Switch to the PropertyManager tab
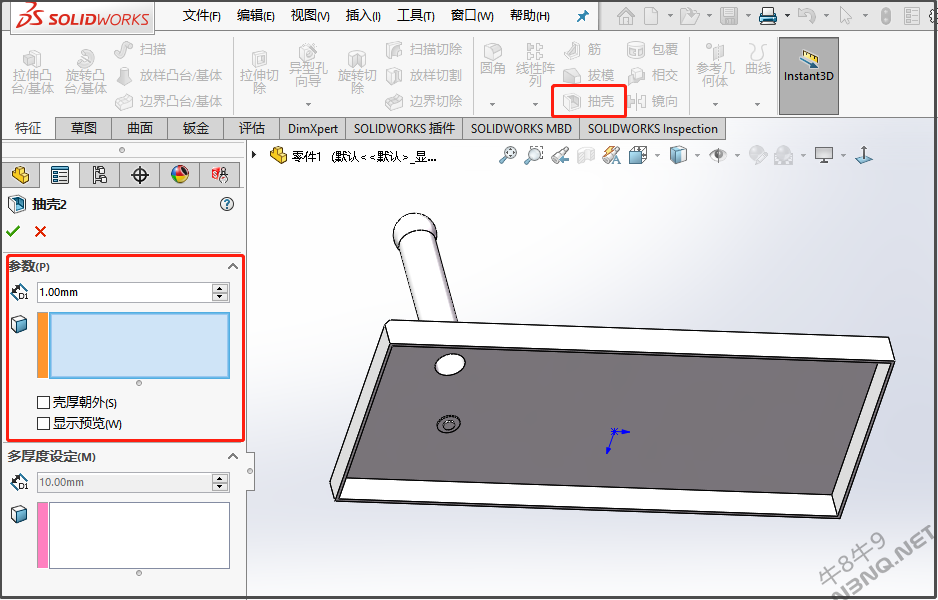The height and width of the screenshot is (600, 938). click(60, 175)
